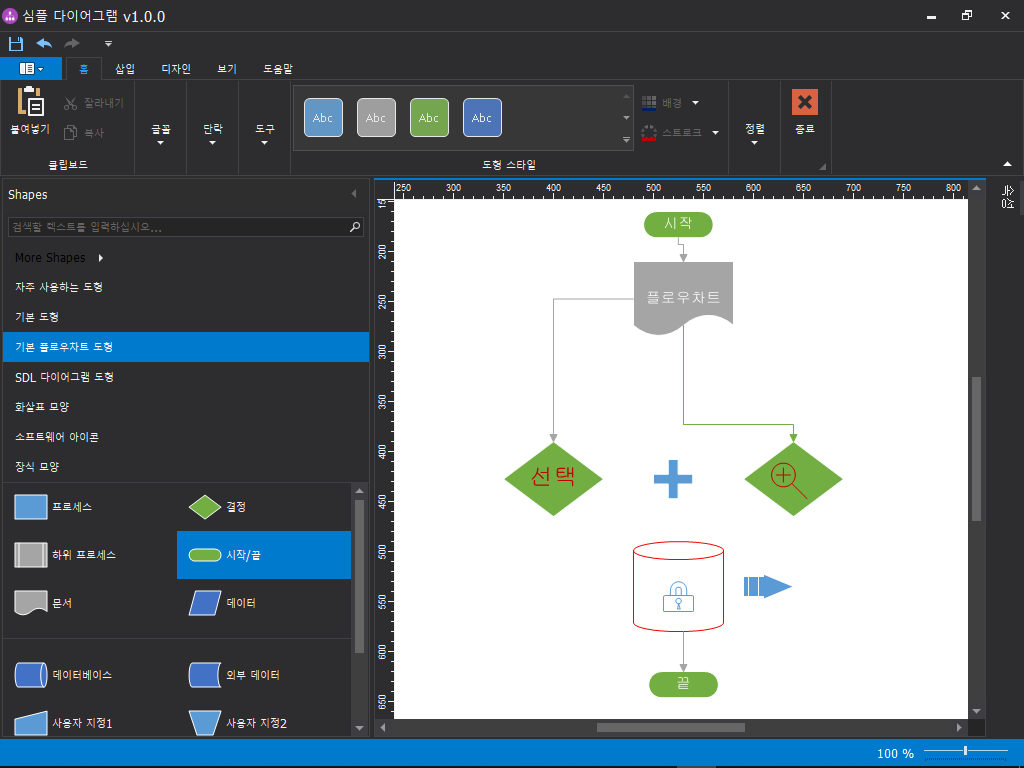
Task: Click the 잘라내기 cut button
Action: 94,103
